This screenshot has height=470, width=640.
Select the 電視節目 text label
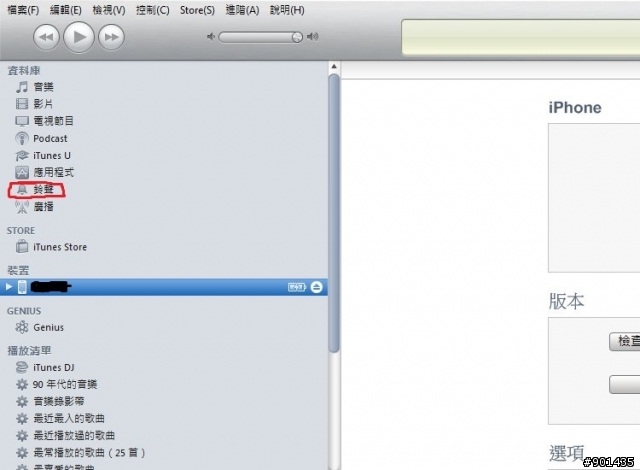point(53,121)
